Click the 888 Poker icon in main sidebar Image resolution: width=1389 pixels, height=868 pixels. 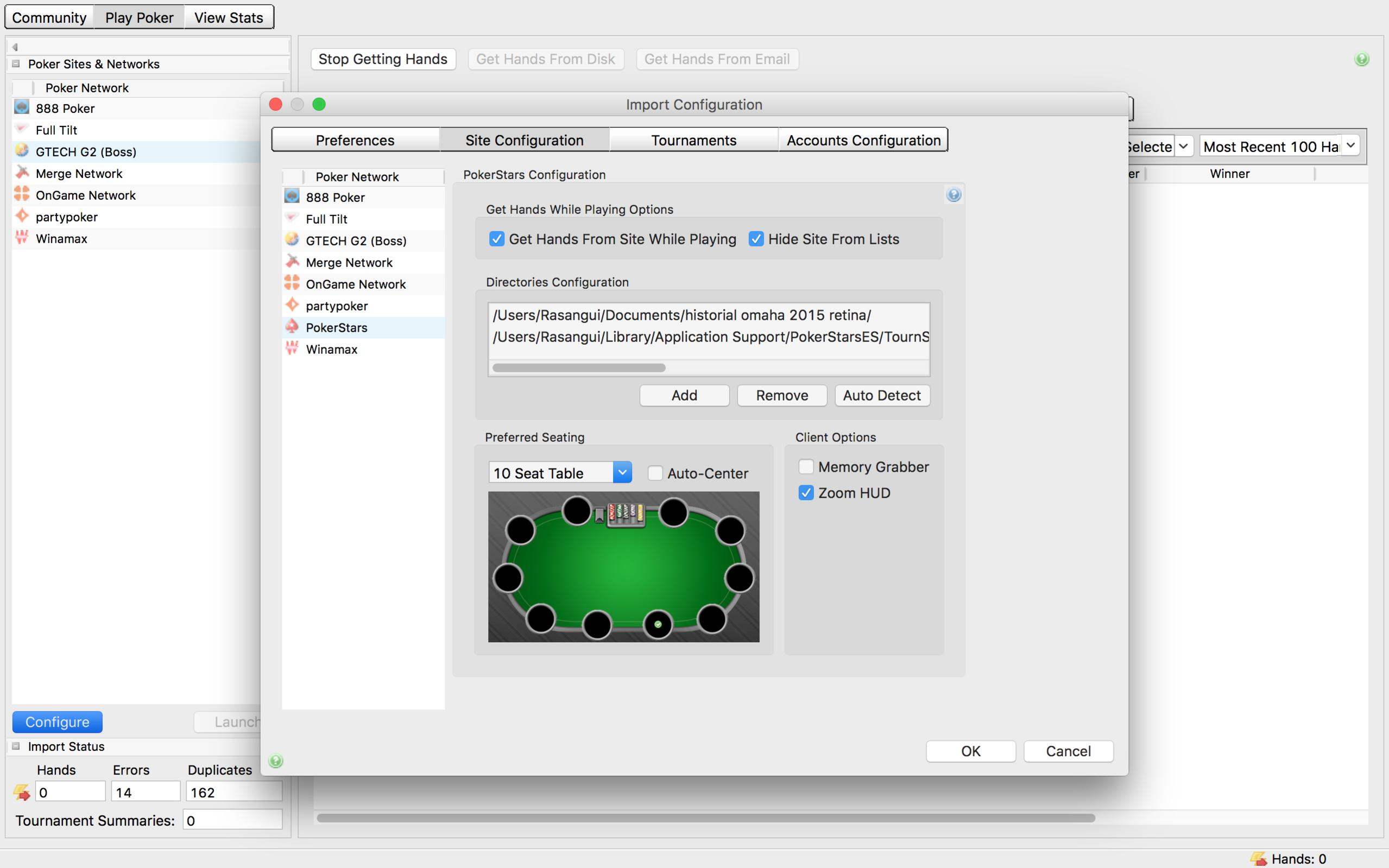click(x=22, y=107)
